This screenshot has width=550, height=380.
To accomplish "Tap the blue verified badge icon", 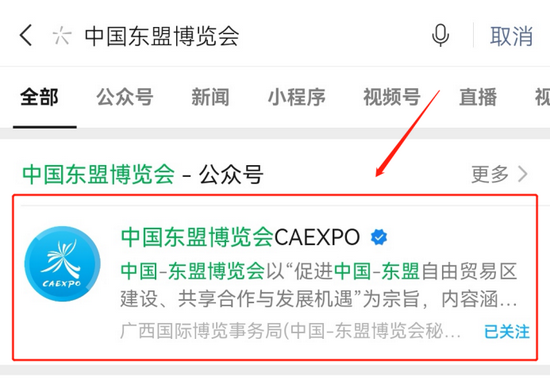I will point(379,237).
